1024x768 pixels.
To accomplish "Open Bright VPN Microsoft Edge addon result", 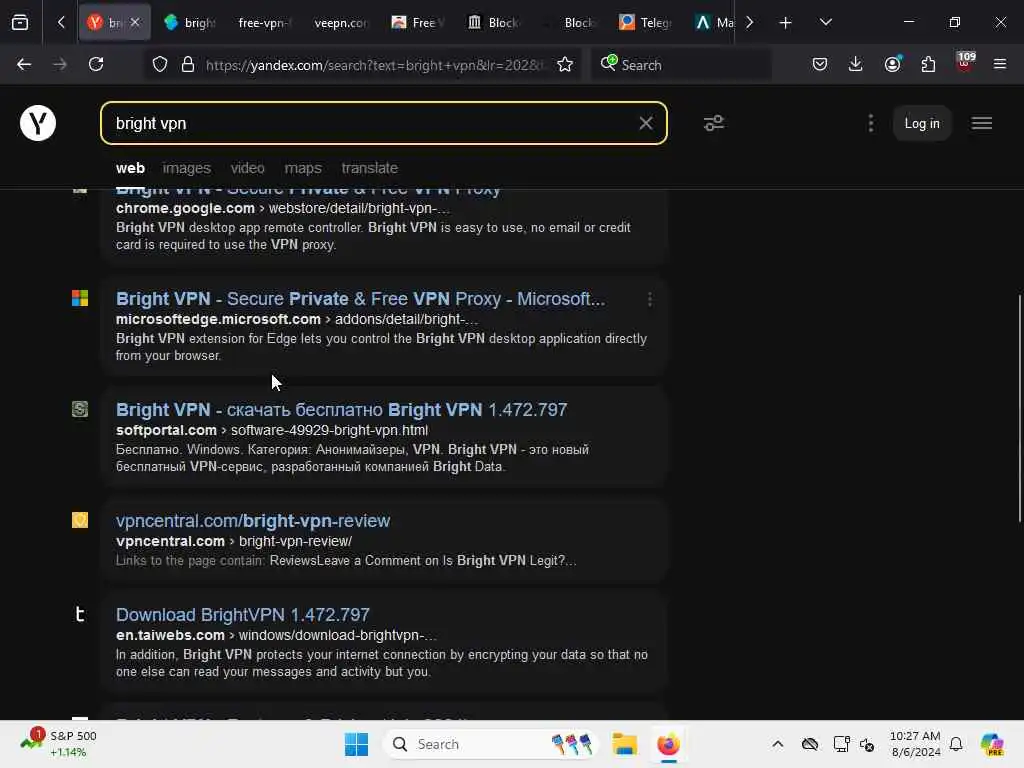I will pos(360,299).
